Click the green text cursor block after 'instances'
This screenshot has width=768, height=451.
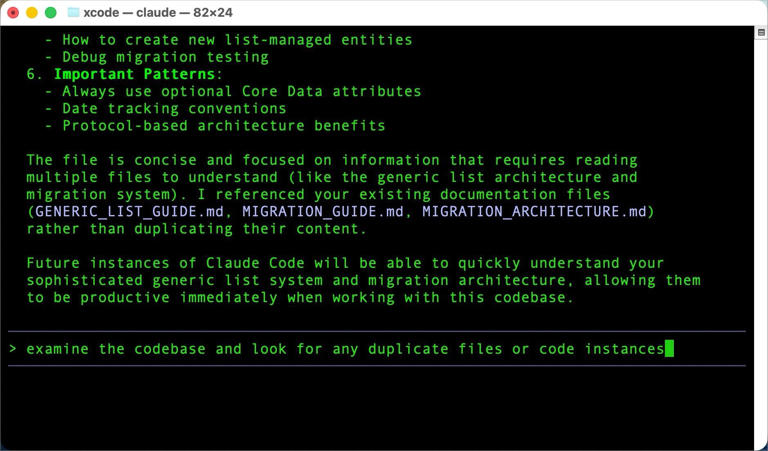tap(669, 349)
